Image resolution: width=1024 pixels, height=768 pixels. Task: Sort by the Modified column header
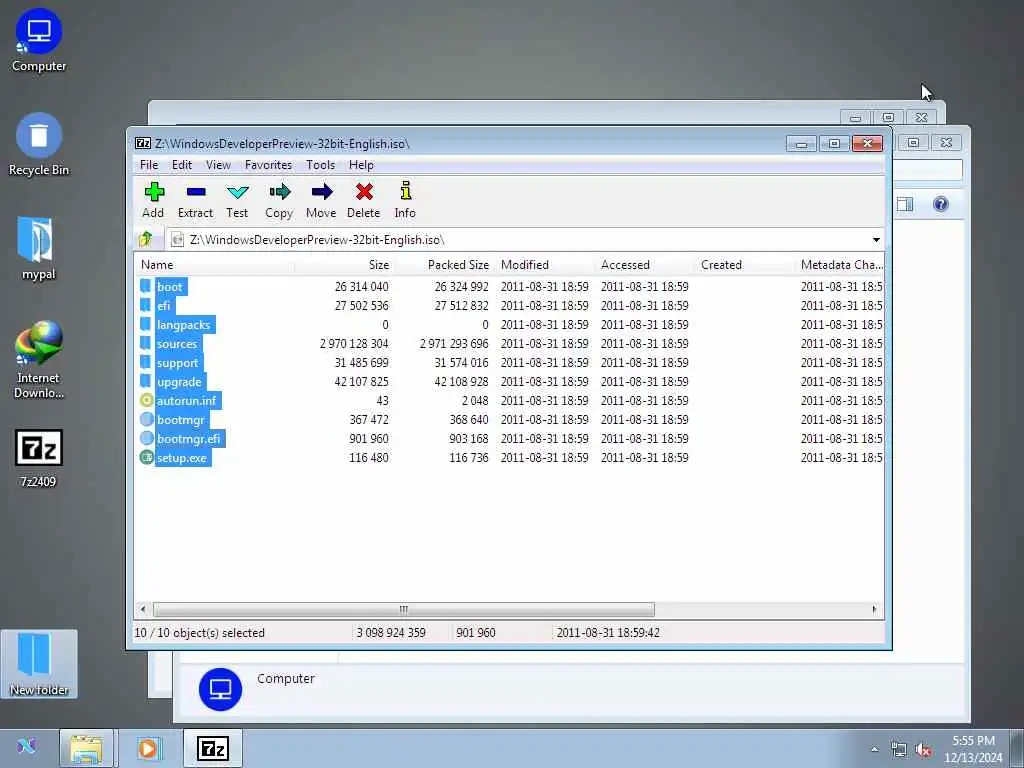(545, 264)
